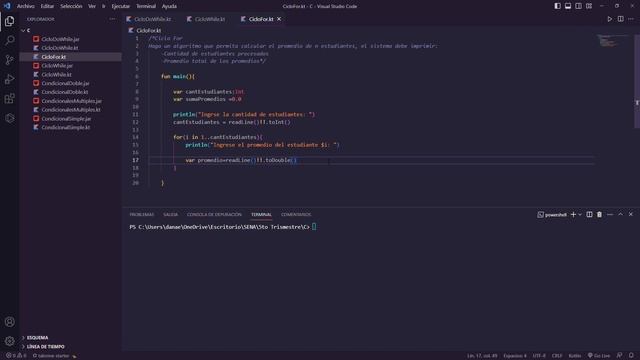Image resolution: width=640 pixels, height=360 pixels.
Task: Switch to the SALIDA panel tab
Action: click(x=171, y=214)
